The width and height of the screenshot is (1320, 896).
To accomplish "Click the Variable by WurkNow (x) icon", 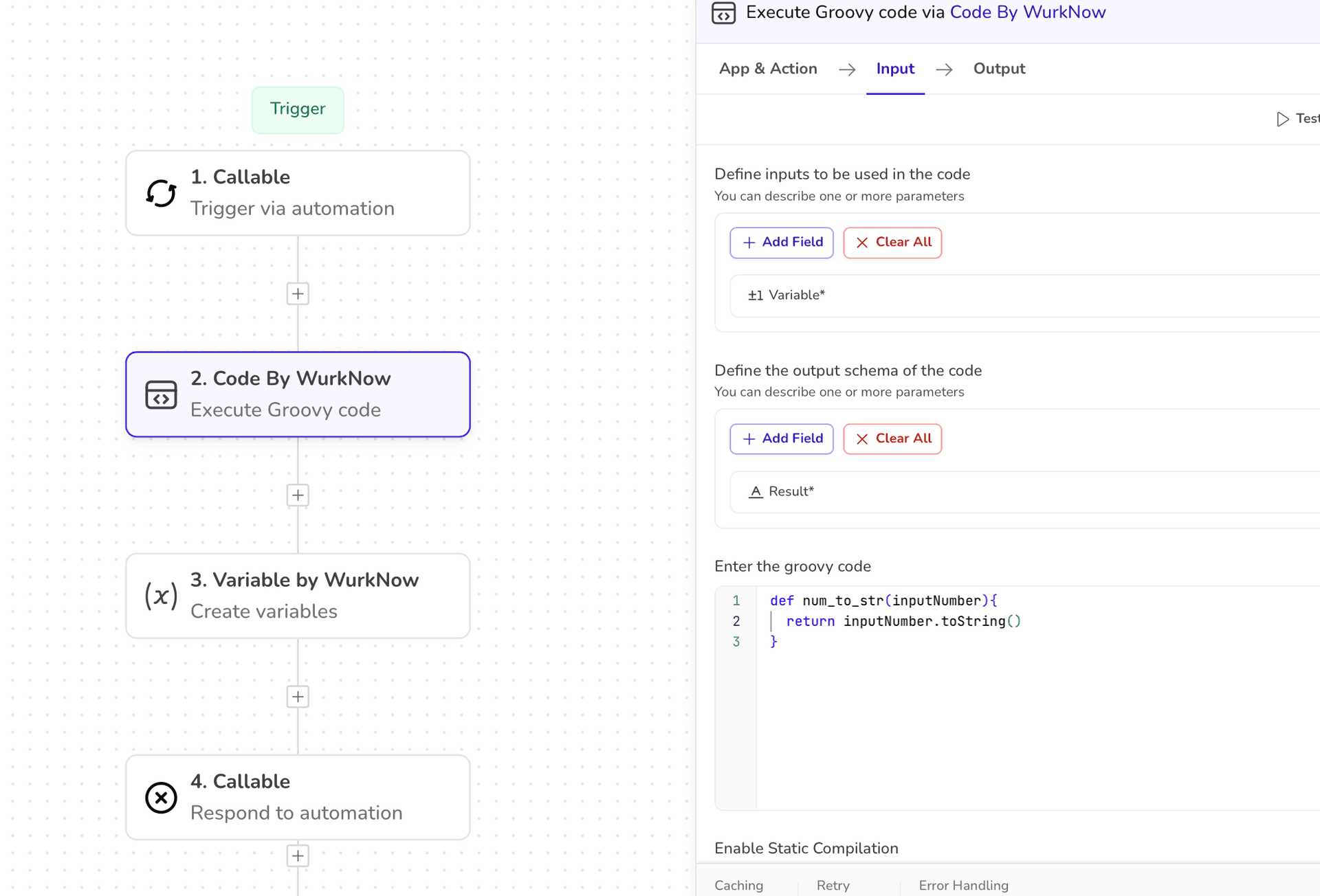I will [x=161, y=596].
